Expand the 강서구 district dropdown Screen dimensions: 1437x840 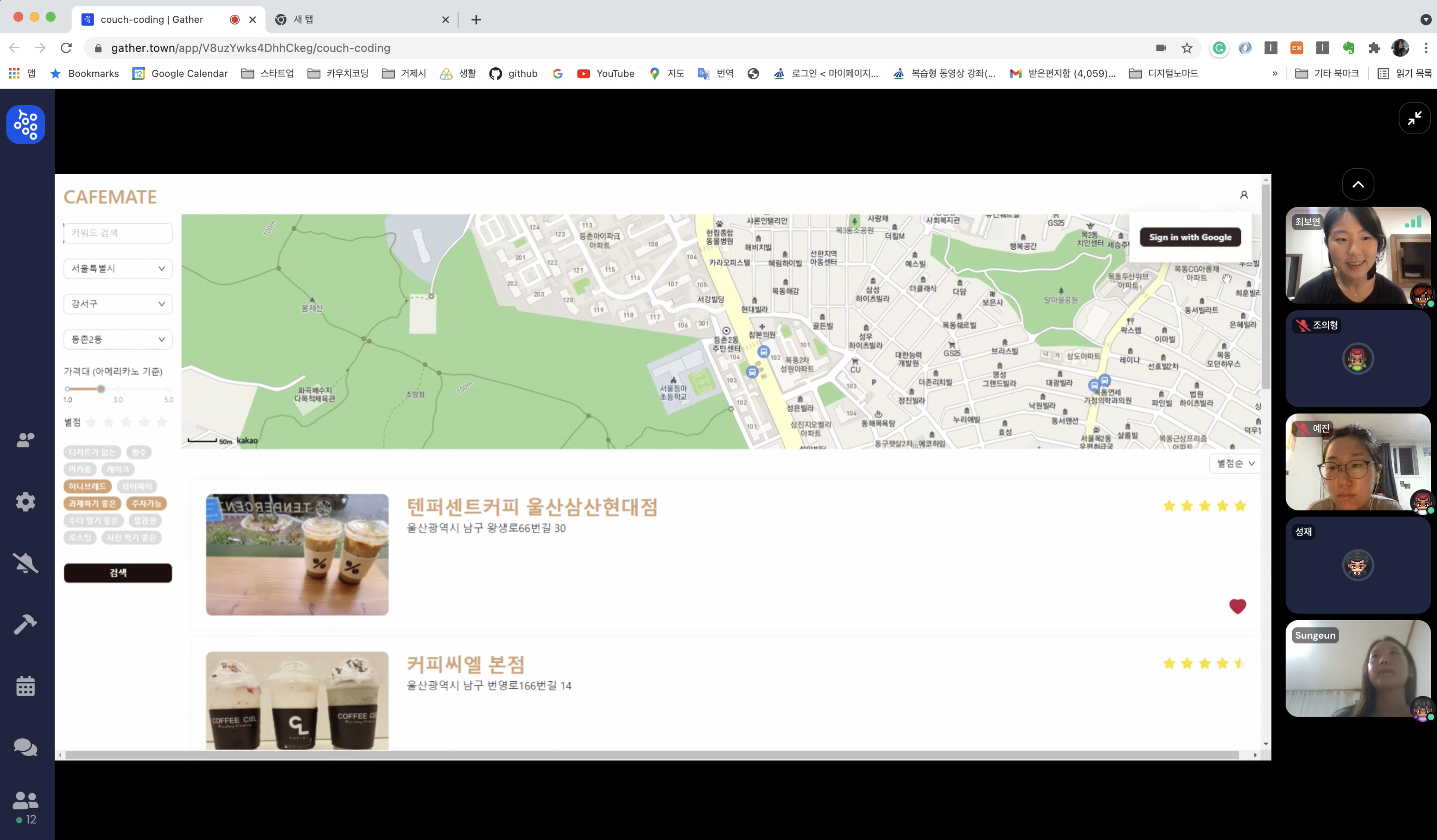(x=117, y=304)
